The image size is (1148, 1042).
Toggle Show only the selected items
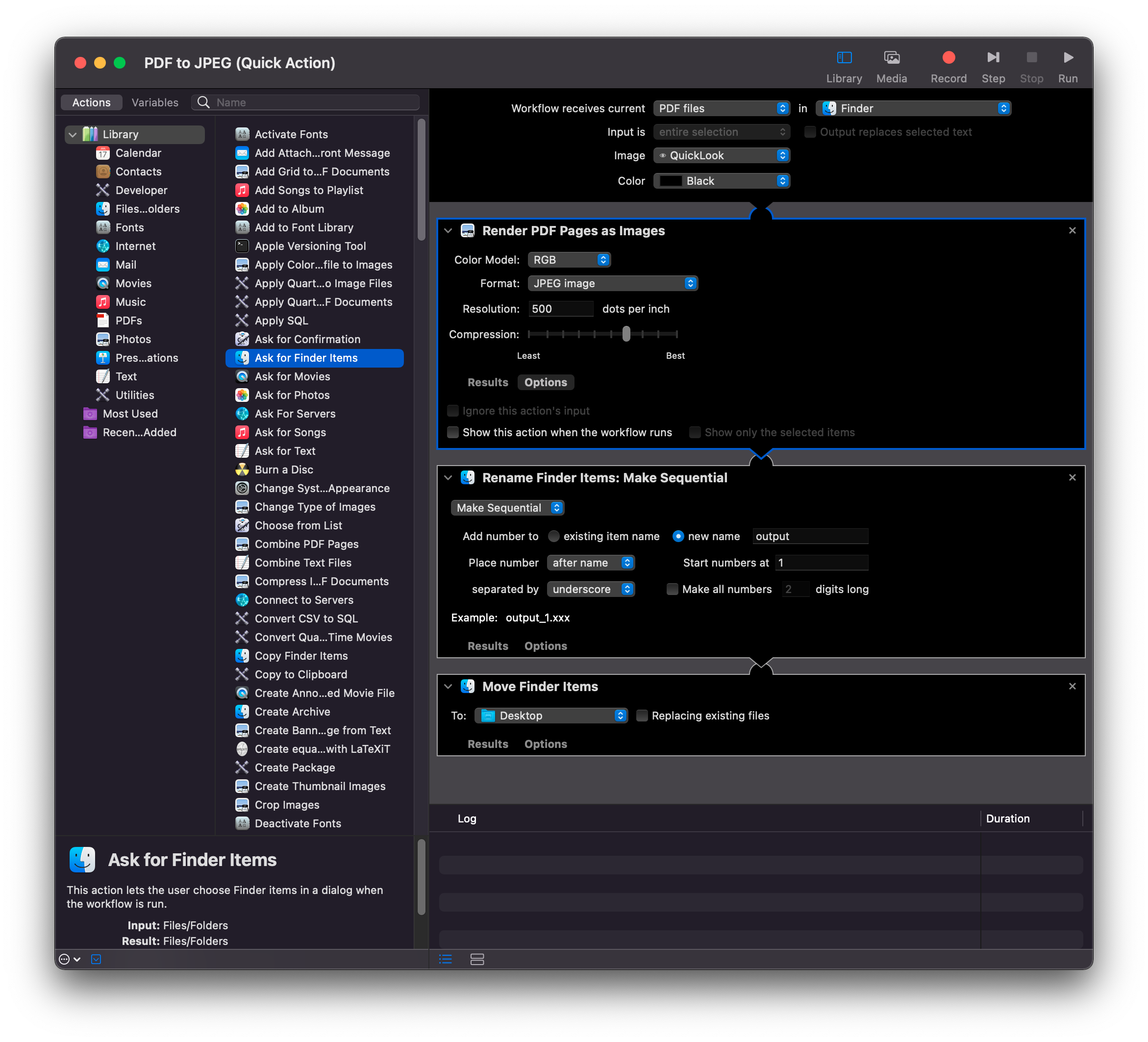tap(695, 432)
